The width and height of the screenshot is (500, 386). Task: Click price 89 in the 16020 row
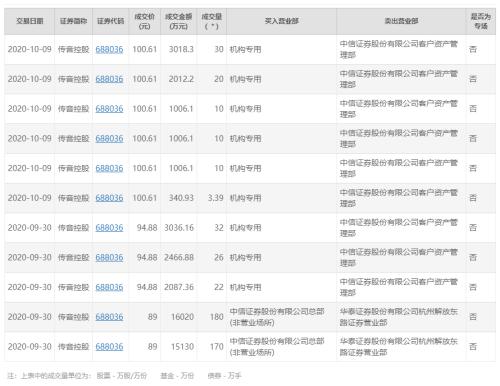(153, 317)
